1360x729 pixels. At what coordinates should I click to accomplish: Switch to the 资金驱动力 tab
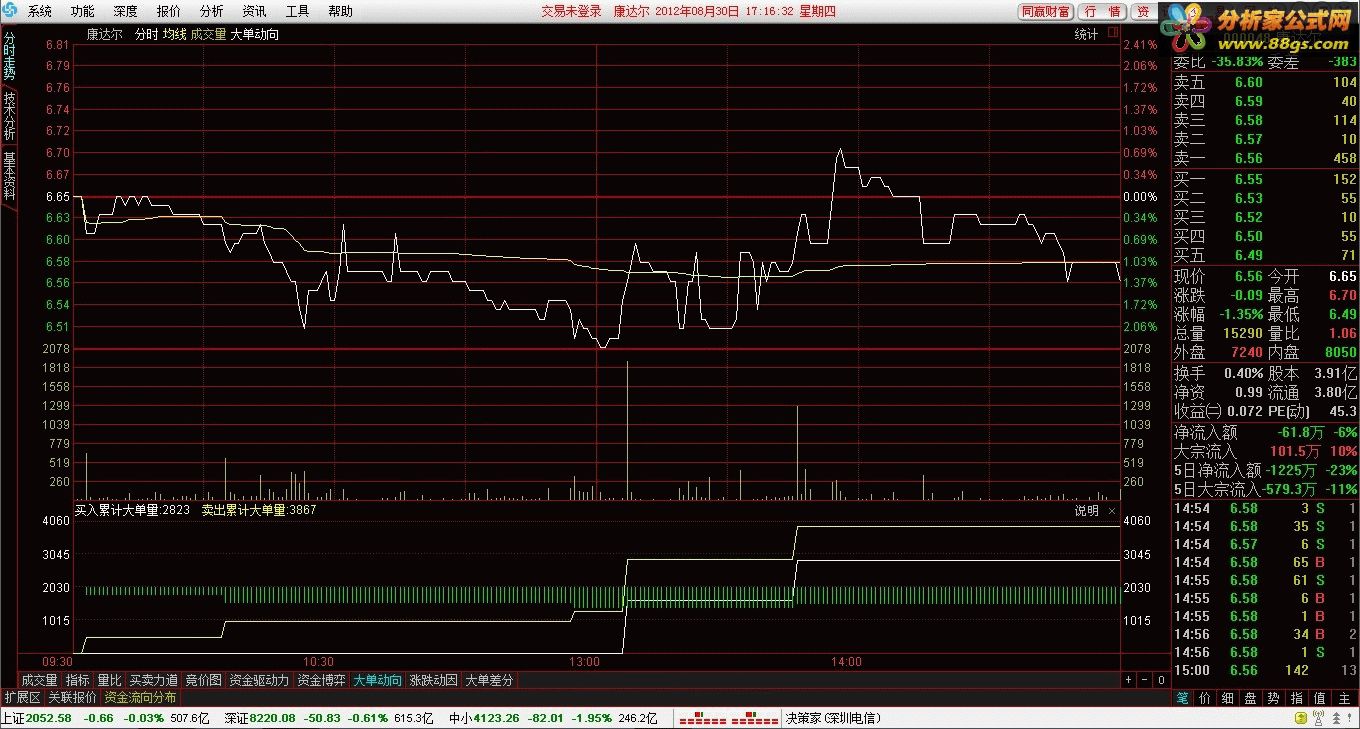(259, 680)
